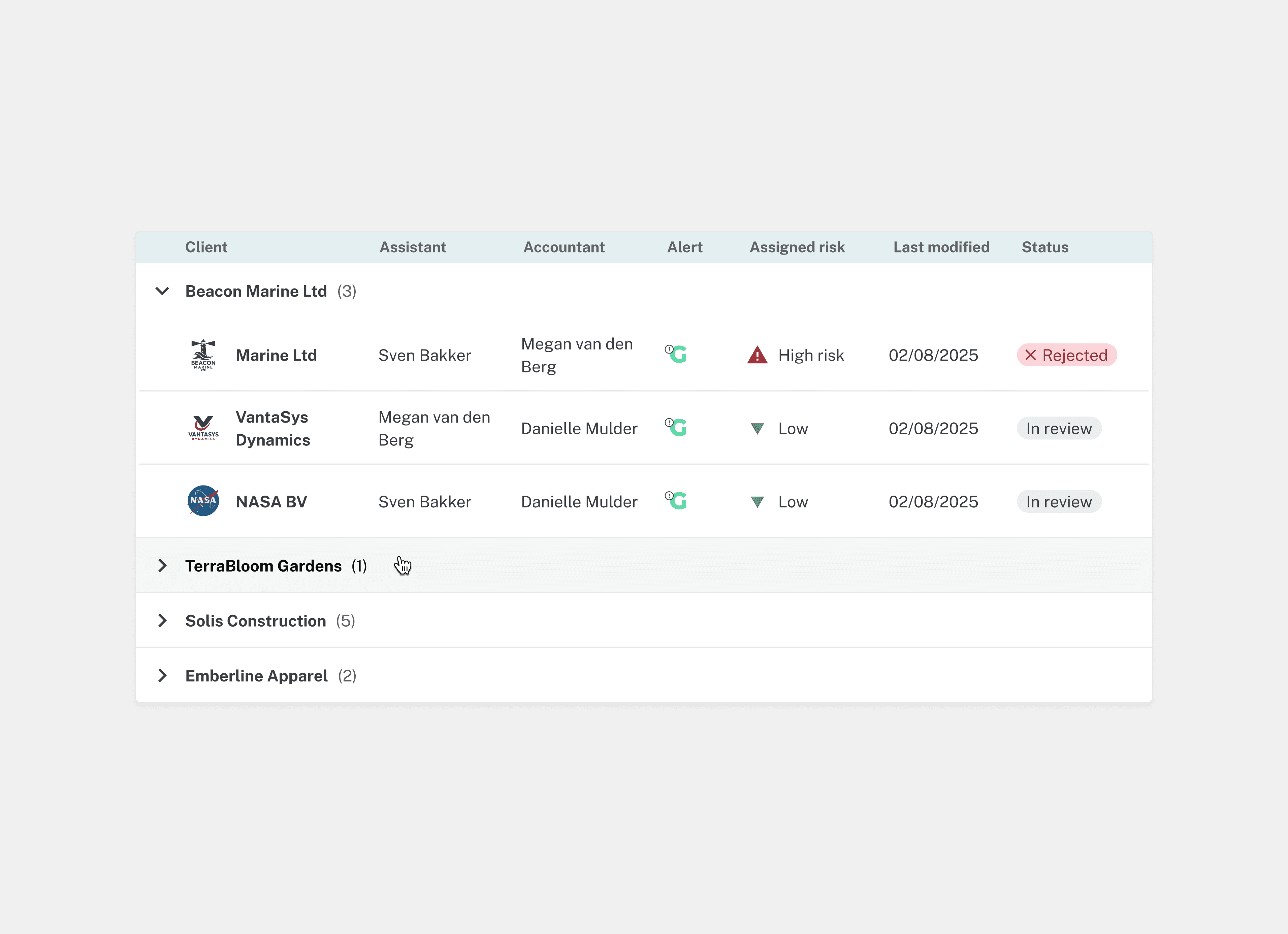Click the VantaSys Dynamics logo

(x=203, y=428)
